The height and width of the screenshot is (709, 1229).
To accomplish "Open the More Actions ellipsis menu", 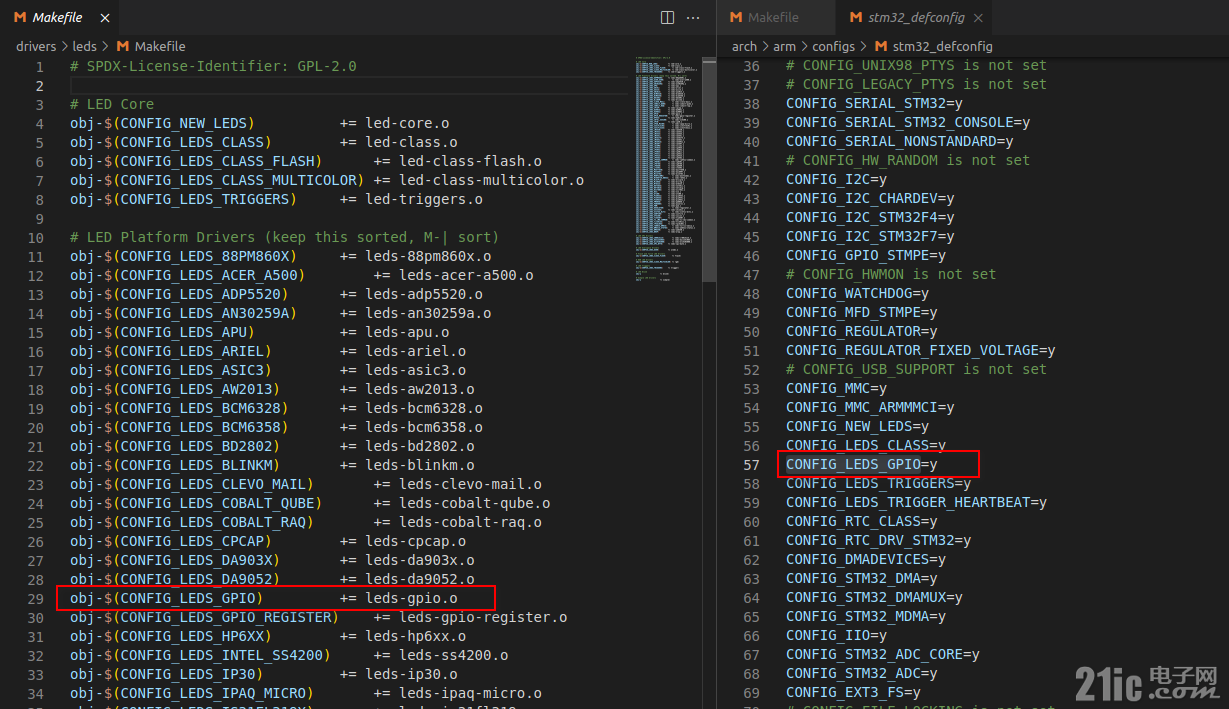I will point(693,17).
